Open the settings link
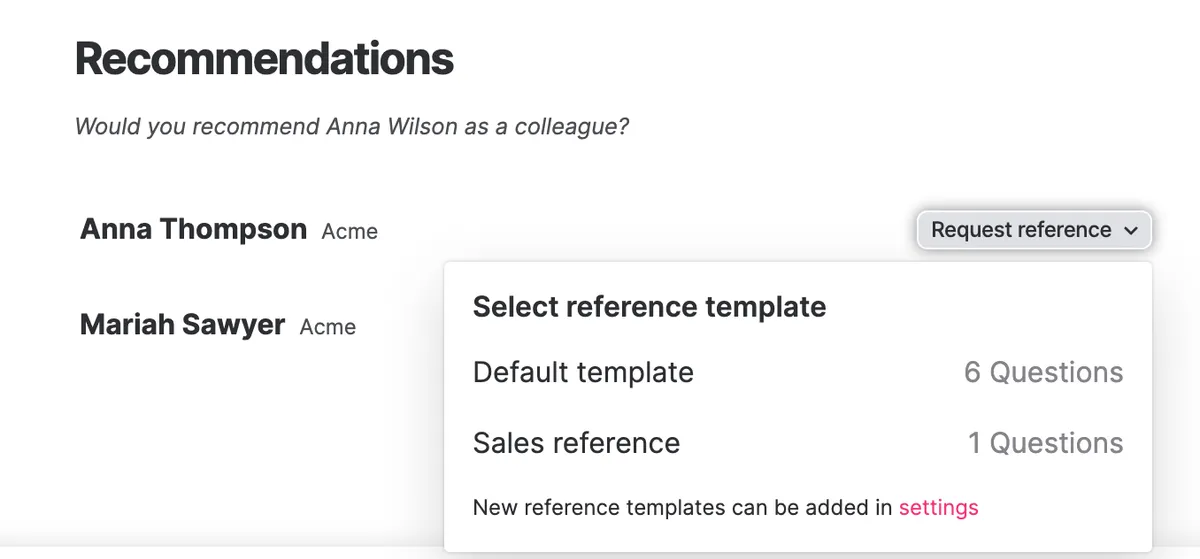 click(x=938, y=507)
